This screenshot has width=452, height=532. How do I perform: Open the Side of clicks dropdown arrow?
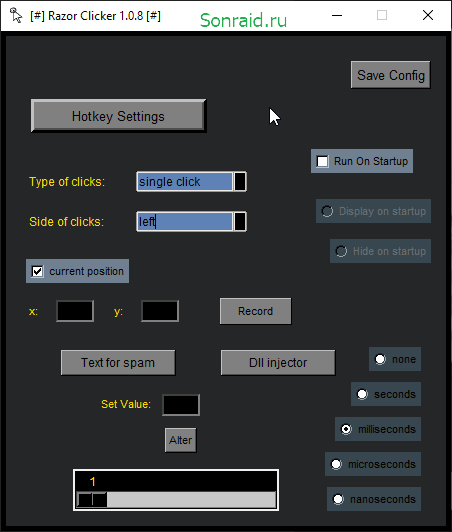point(240,222)
